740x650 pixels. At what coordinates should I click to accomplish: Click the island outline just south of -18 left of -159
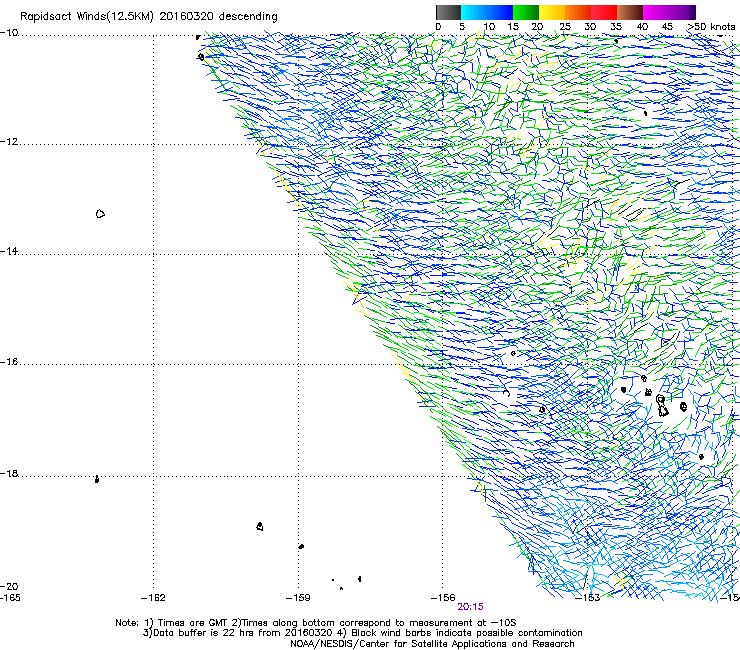[x=260, y=526]
